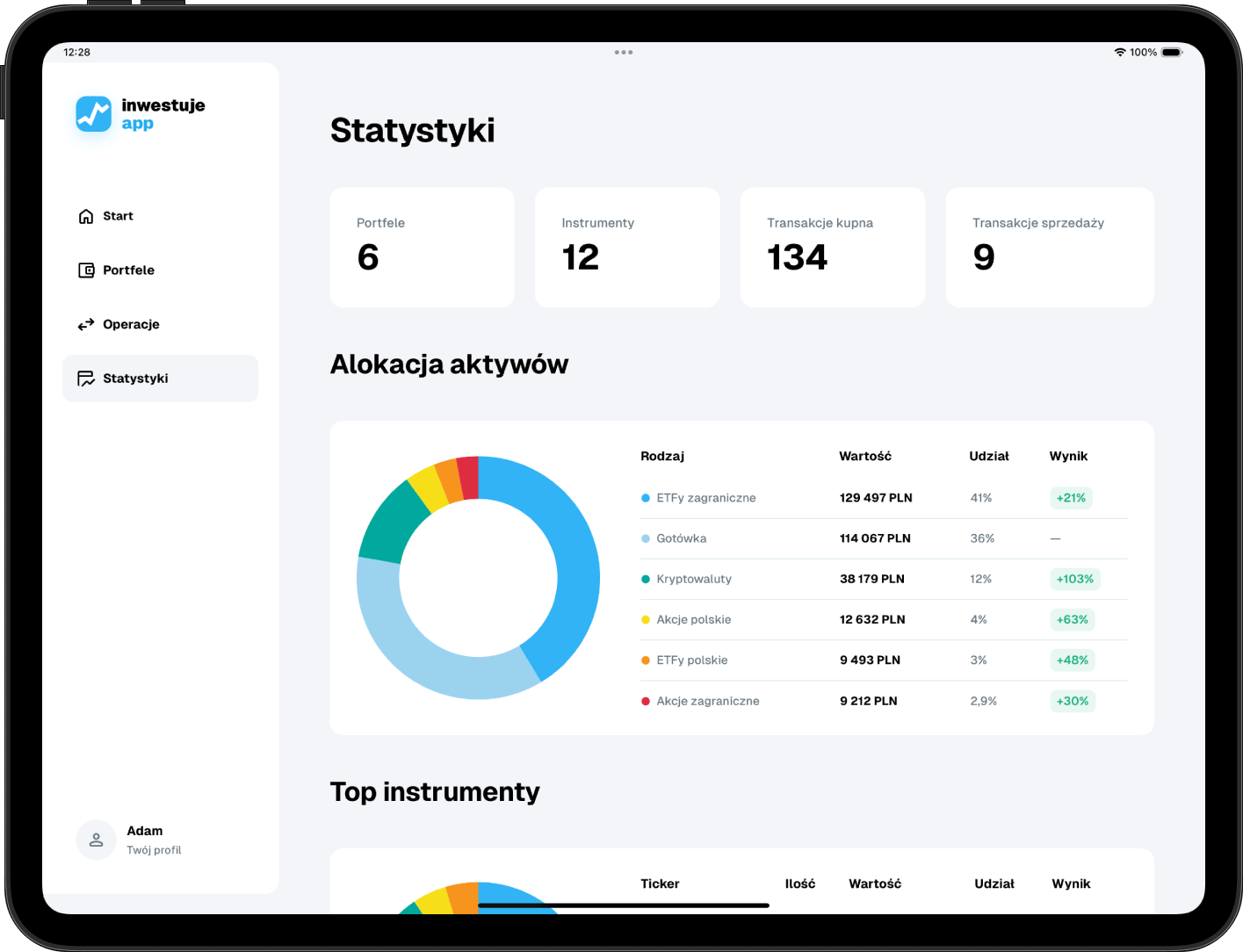
Task: Click the Wartość header in Alokacja table
Action: click(865, 457)
